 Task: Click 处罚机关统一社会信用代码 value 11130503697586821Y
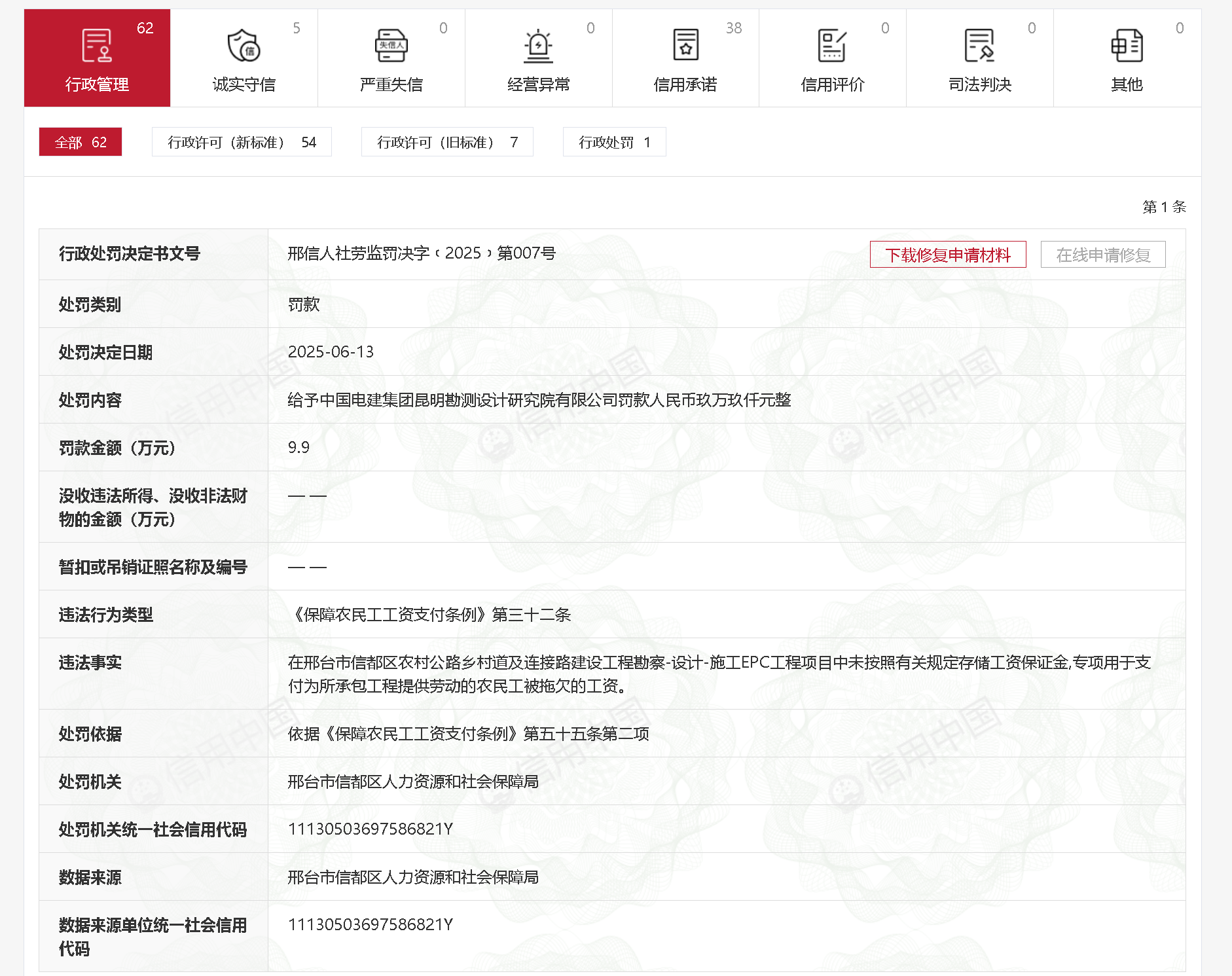371,829
